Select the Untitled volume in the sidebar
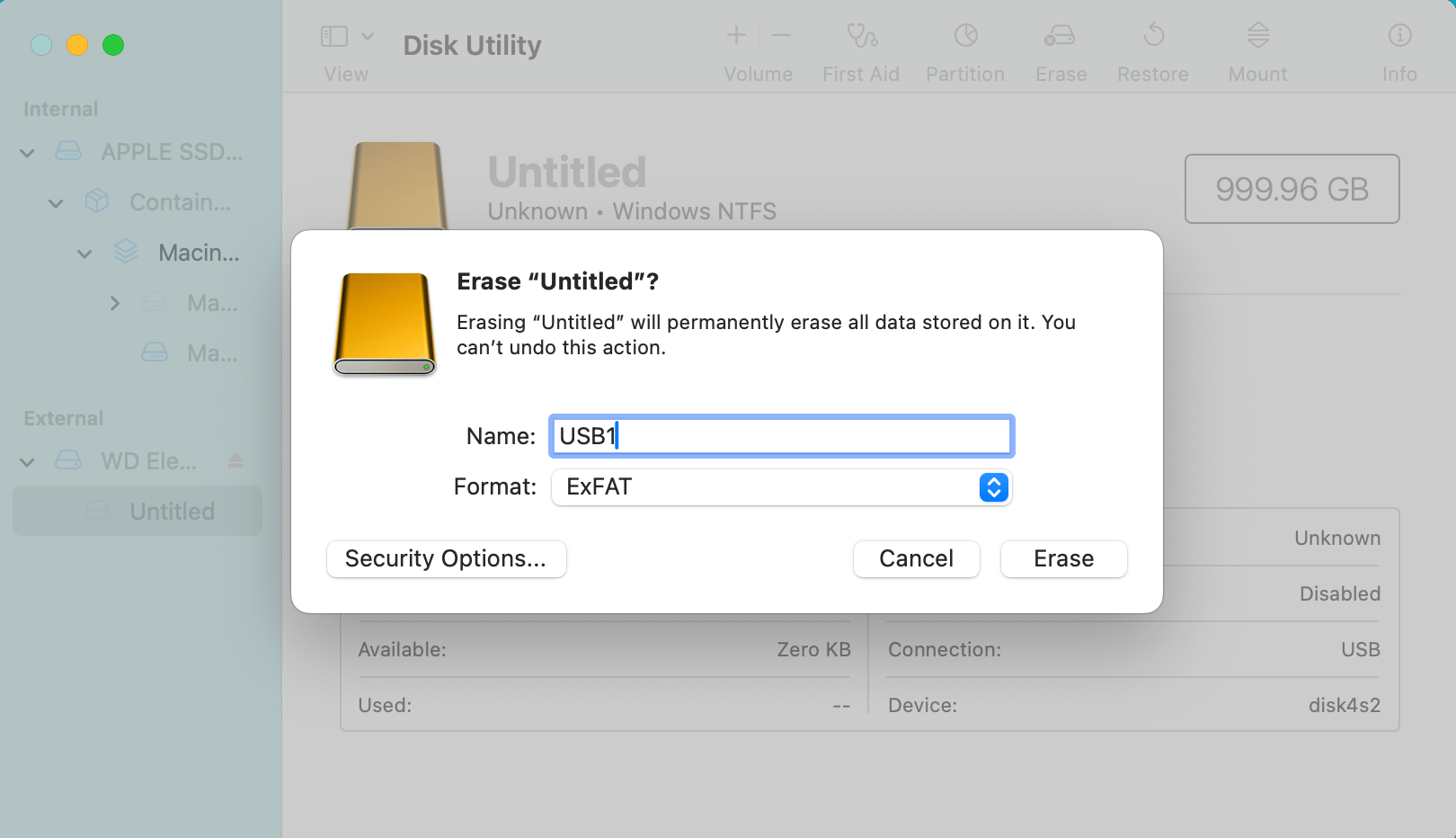 pos(171,511)
